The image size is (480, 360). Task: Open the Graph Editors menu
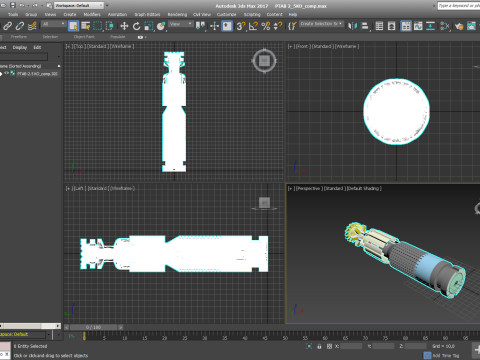coord(147,15)
